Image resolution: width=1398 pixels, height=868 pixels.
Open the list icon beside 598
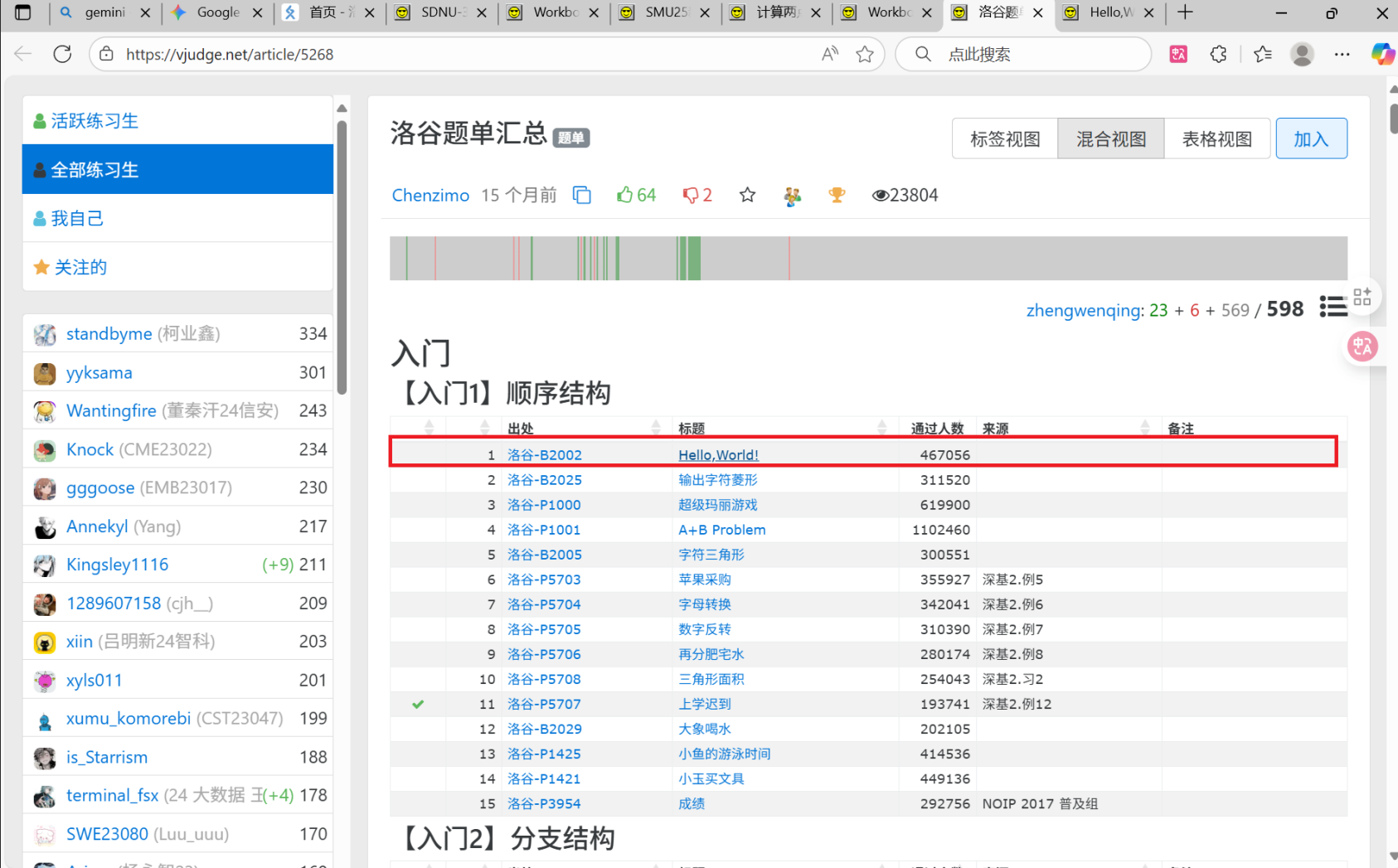click(1332, 307)
